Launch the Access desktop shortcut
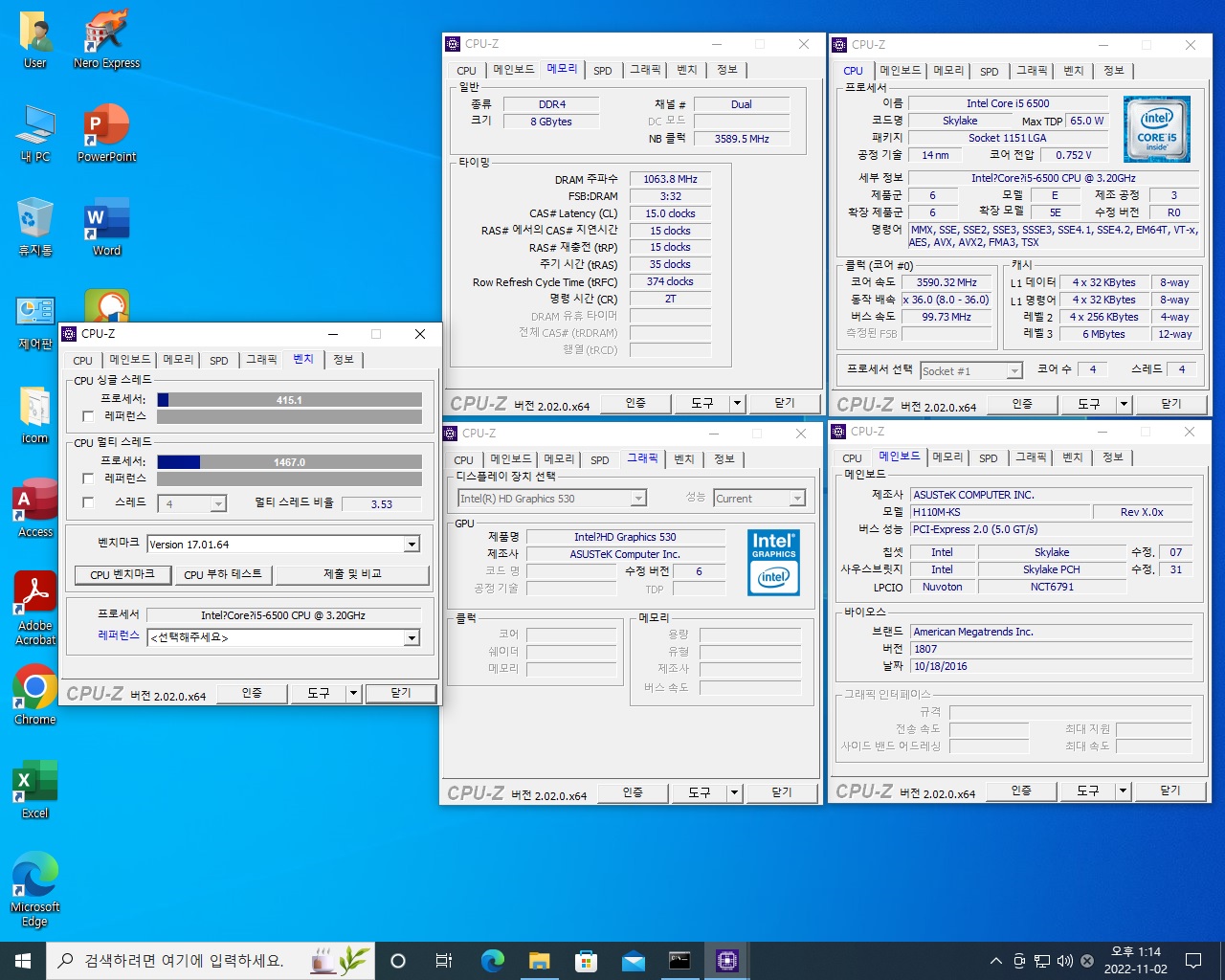 click(x=35, y=508)
